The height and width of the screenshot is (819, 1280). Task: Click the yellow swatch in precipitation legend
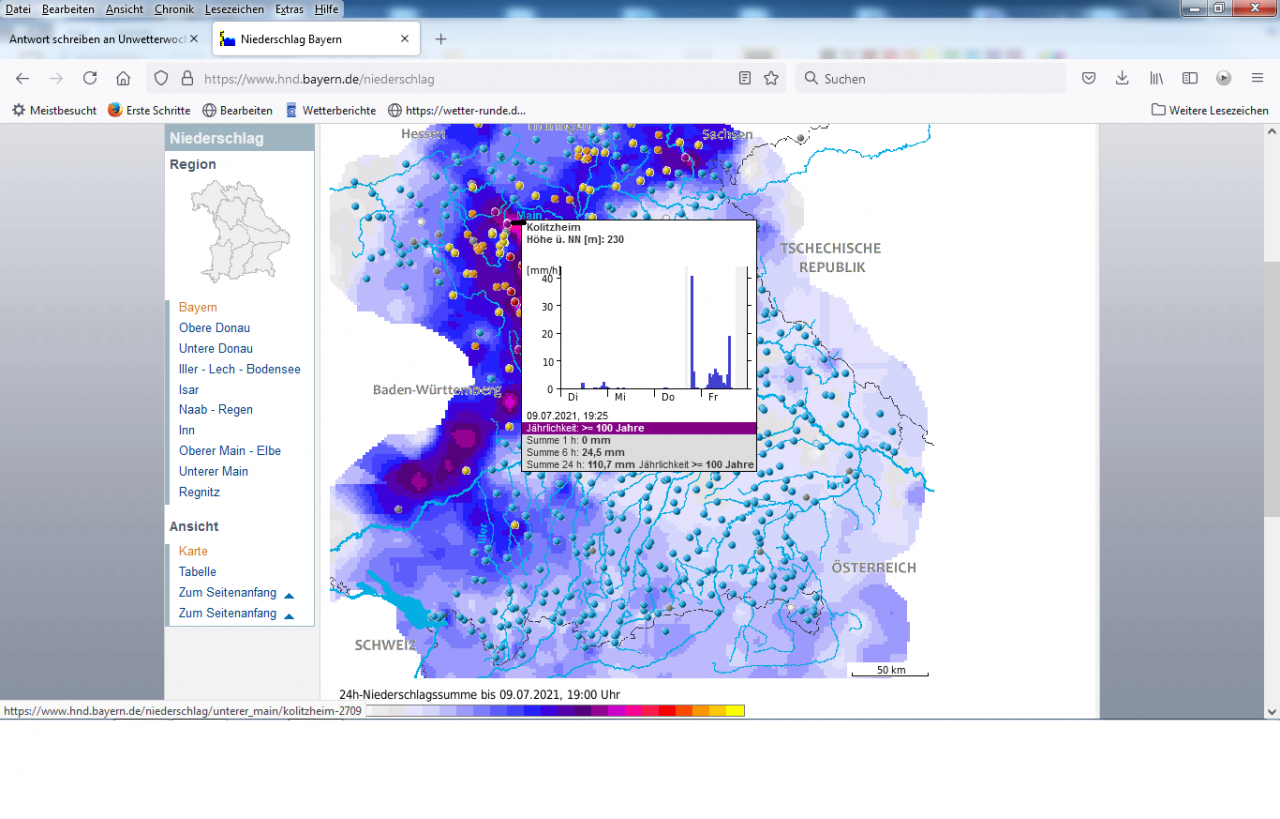(x=735, y=711)
